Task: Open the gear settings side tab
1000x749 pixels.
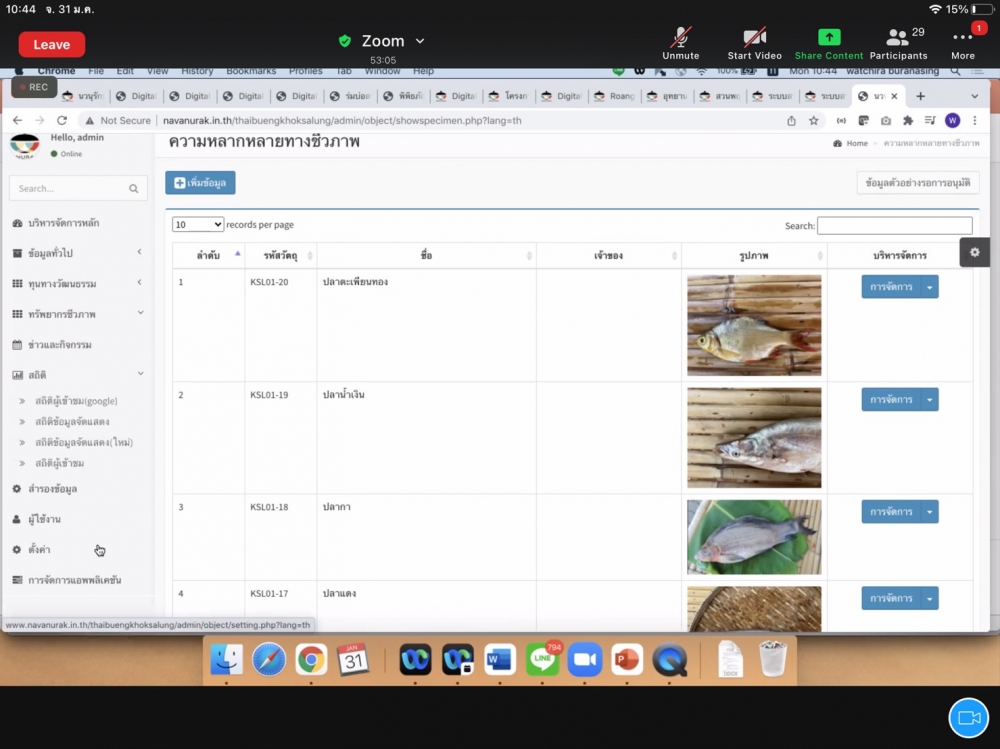Action: [x=974, y=252]
